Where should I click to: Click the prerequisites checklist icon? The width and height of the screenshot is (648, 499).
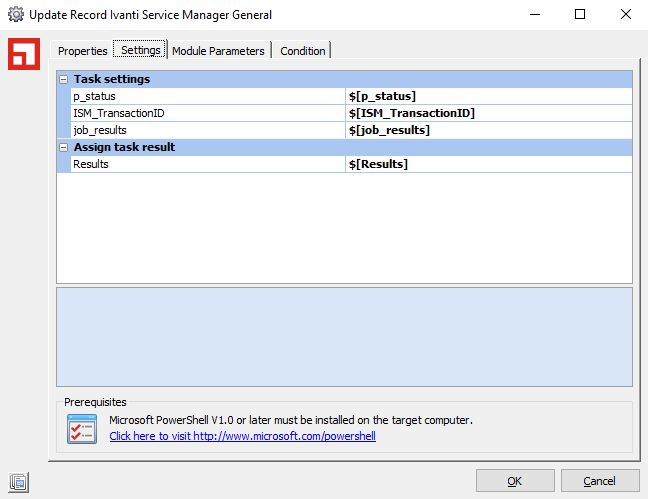tap(82, 429)
